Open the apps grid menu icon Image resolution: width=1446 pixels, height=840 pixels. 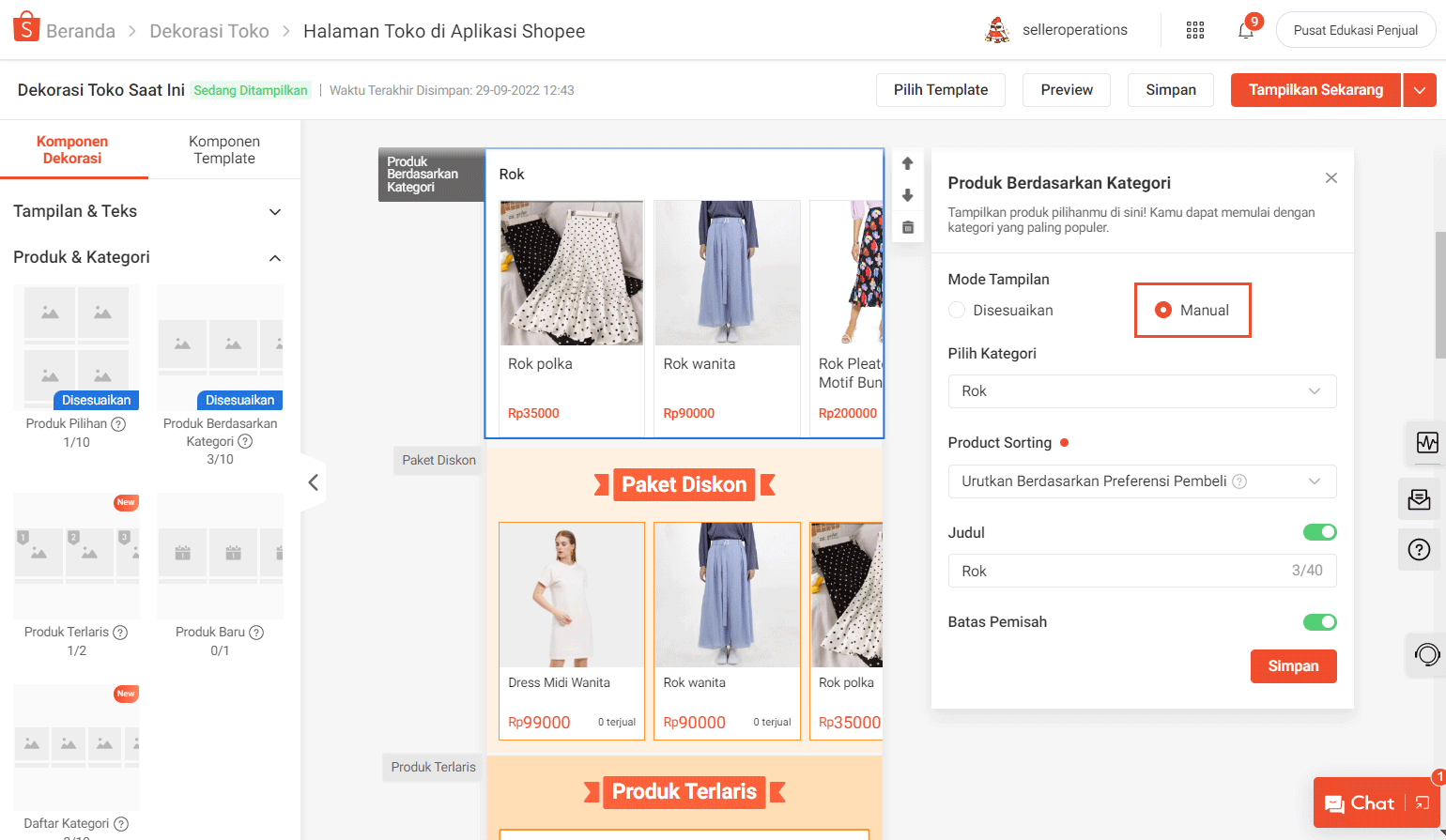tap(1195, 30)
